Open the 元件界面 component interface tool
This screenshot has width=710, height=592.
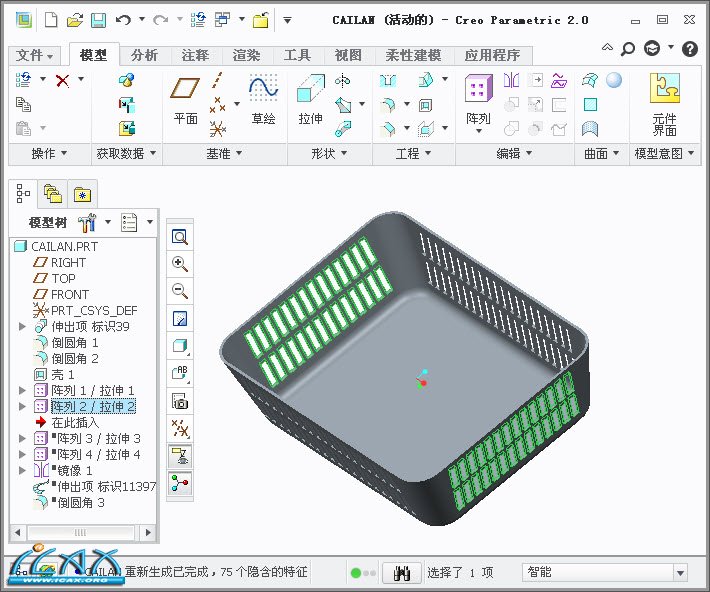[x=664, y=102]
